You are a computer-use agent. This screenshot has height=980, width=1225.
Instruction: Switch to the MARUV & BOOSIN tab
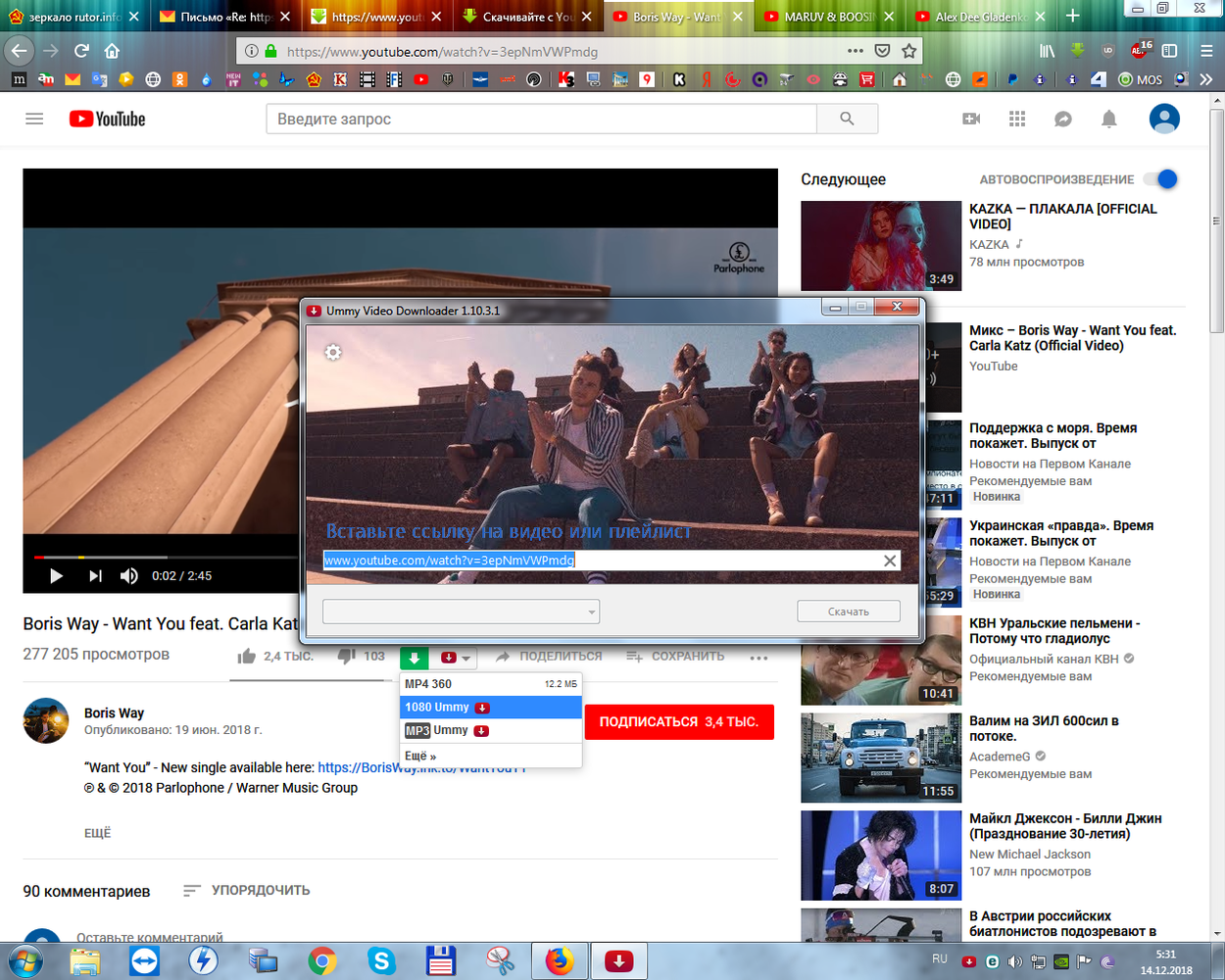tap(828, 17)
